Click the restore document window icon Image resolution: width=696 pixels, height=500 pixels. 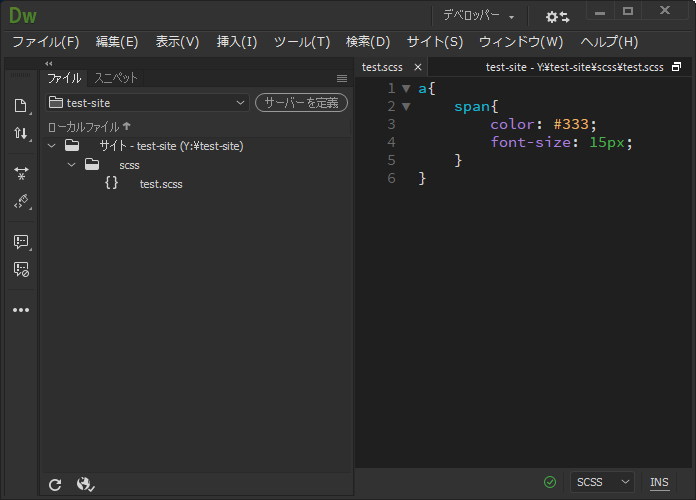click(676, 67)
